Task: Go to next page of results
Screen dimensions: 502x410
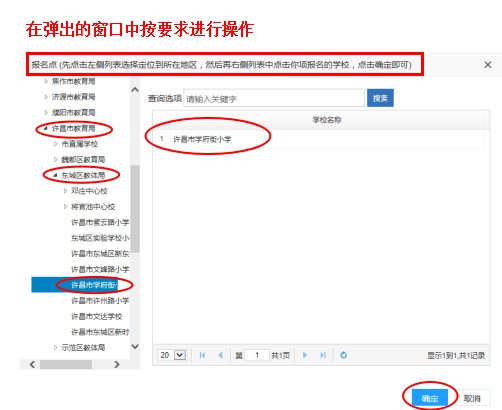Action: tap(305, 355)
